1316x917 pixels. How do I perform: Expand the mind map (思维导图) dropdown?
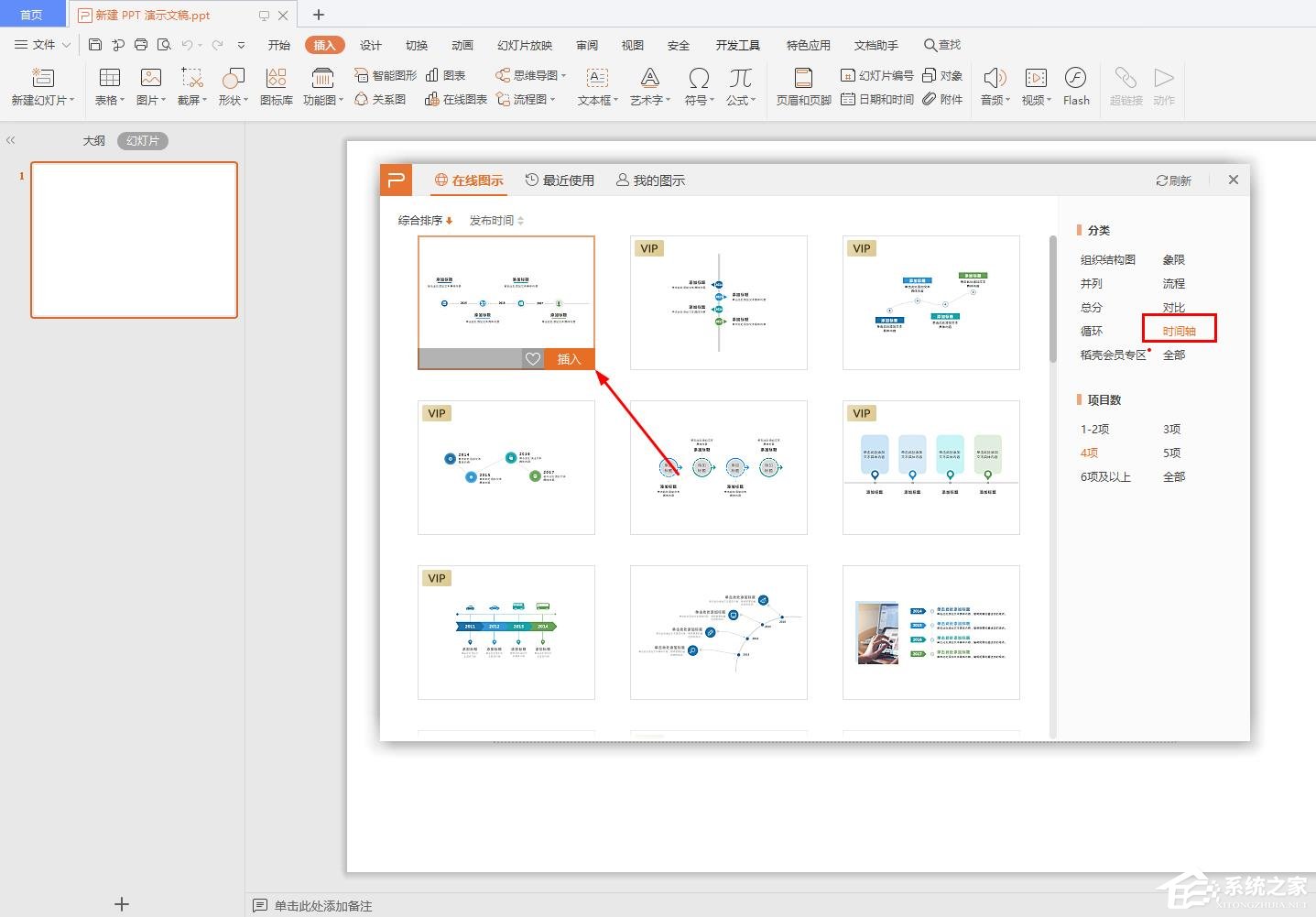click(531, 75)
